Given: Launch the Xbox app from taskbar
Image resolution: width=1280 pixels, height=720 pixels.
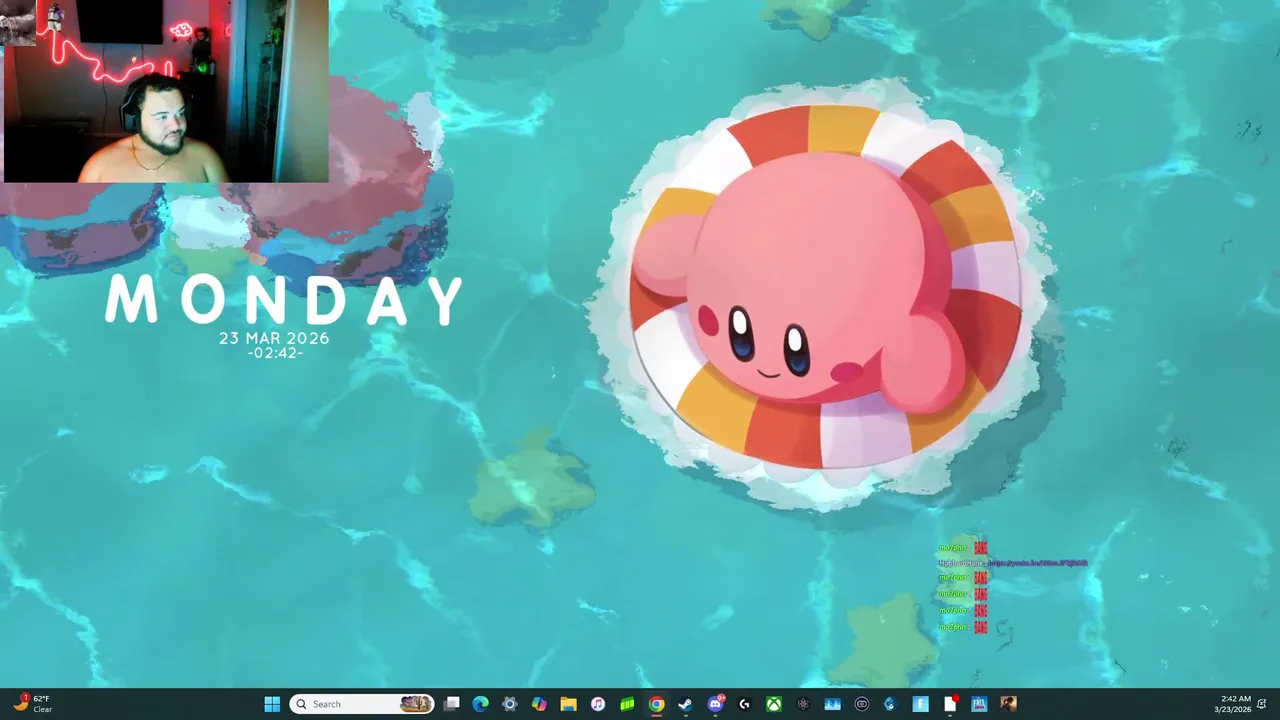Looking at the screenshot, I should [x=774, y=704].
